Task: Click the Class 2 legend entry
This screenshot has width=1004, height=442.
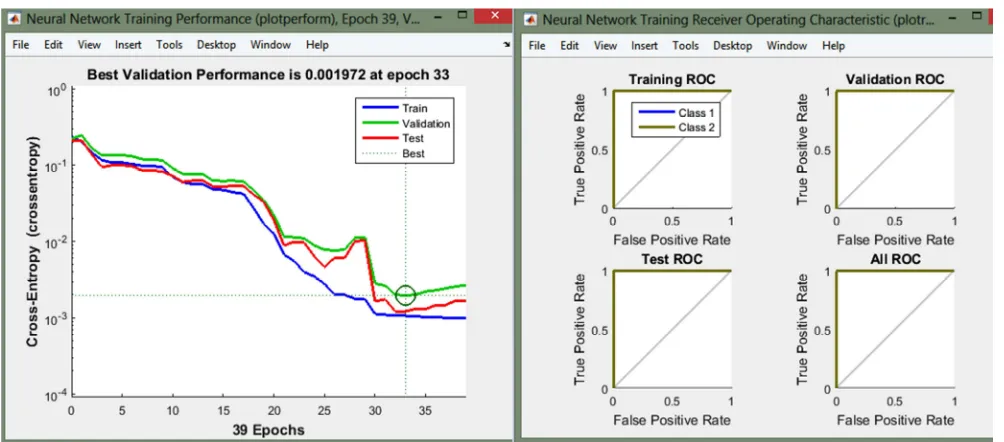Action: pyautogui.click(x=676, y=127)
